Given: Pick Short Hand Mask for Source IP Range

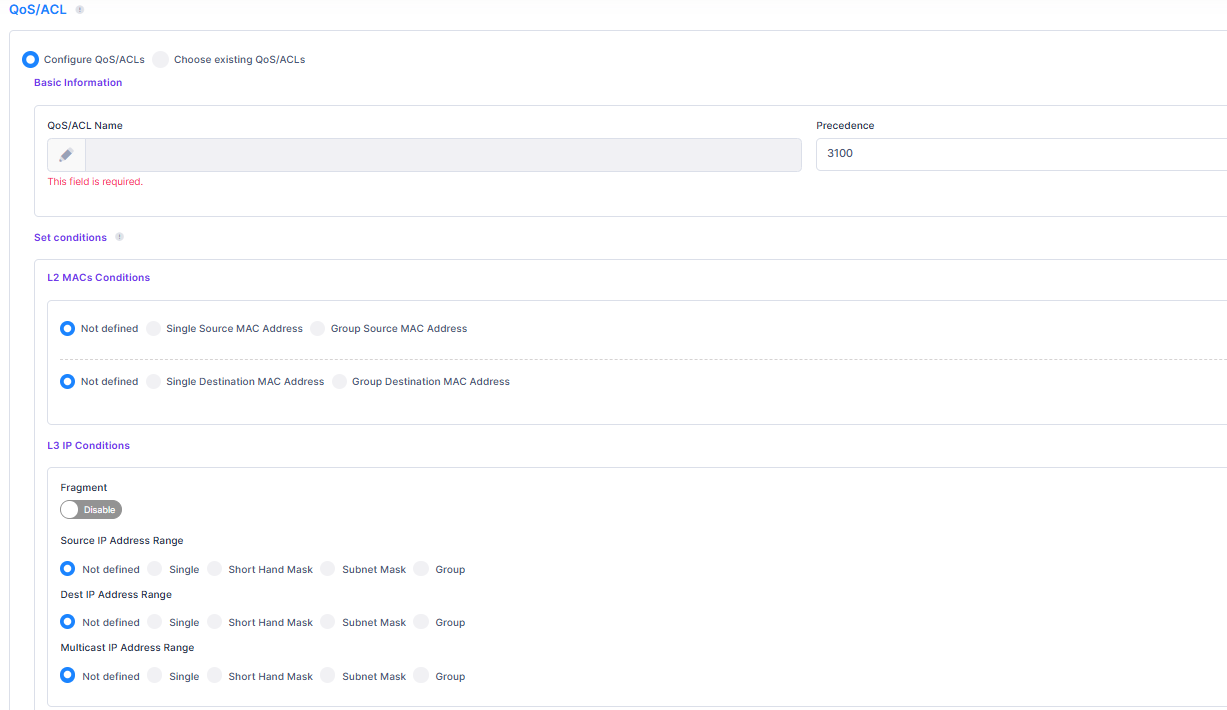Looking at the screenshot, I should [x=215, y=569].
